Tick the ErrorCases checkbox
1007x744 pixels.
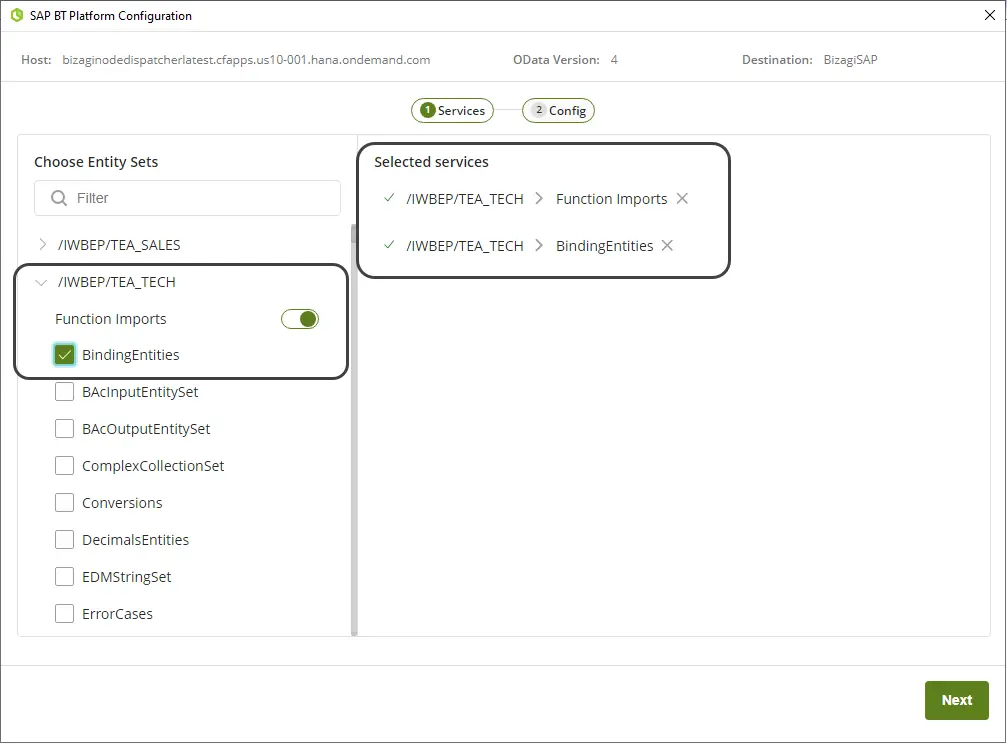click(64, 614)
